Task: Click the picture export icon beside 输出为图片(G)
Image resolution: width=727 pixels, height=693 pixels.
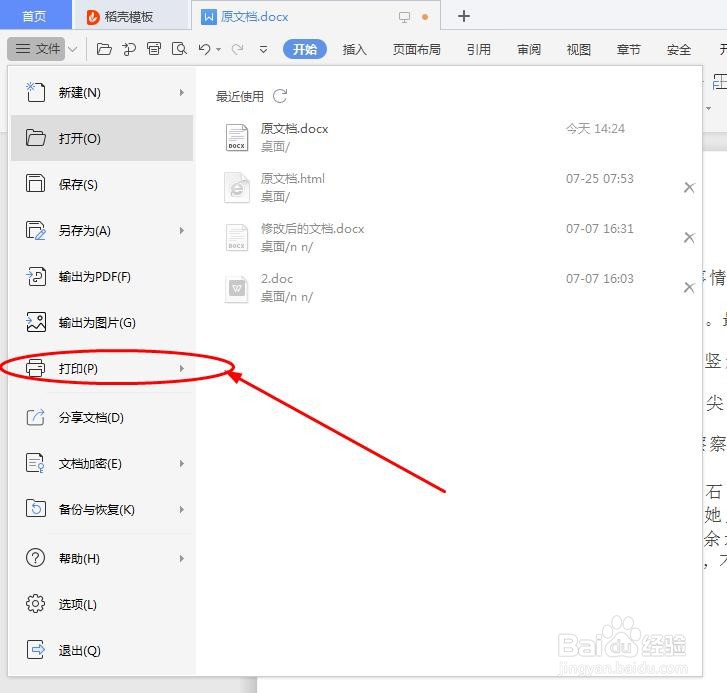Action: [x=36, y=322]
